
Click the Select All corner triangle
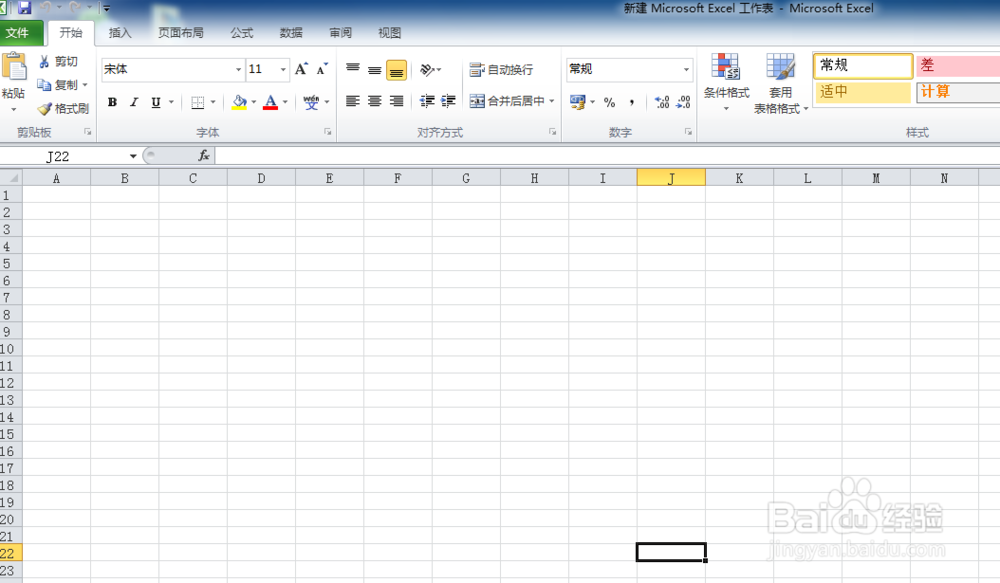click(11, 178)
